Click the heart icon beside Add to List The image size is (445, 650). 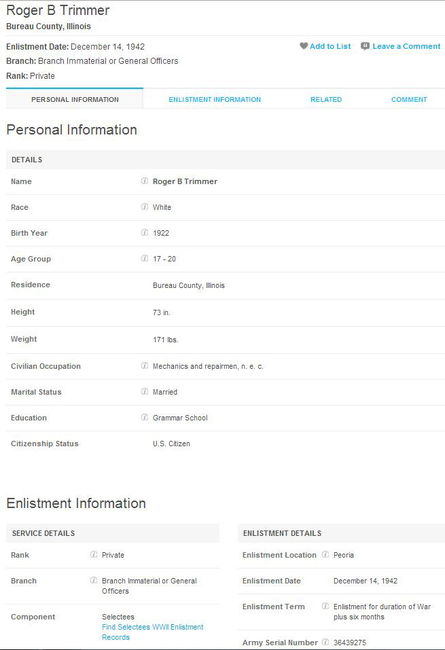click(x=304, y=46)
